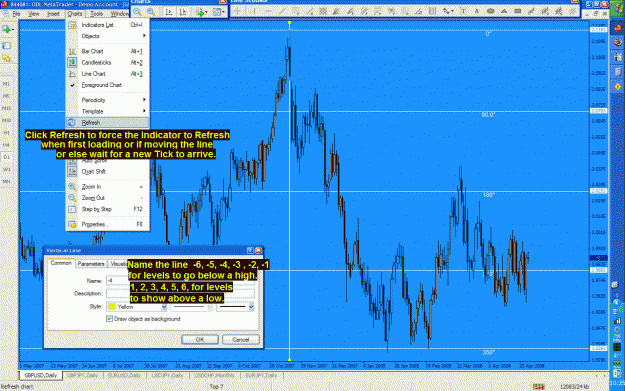Viewport: 625px width, 391px height.
Task: Select the rectangle drawing tool
Action: (x=518, y=11)
